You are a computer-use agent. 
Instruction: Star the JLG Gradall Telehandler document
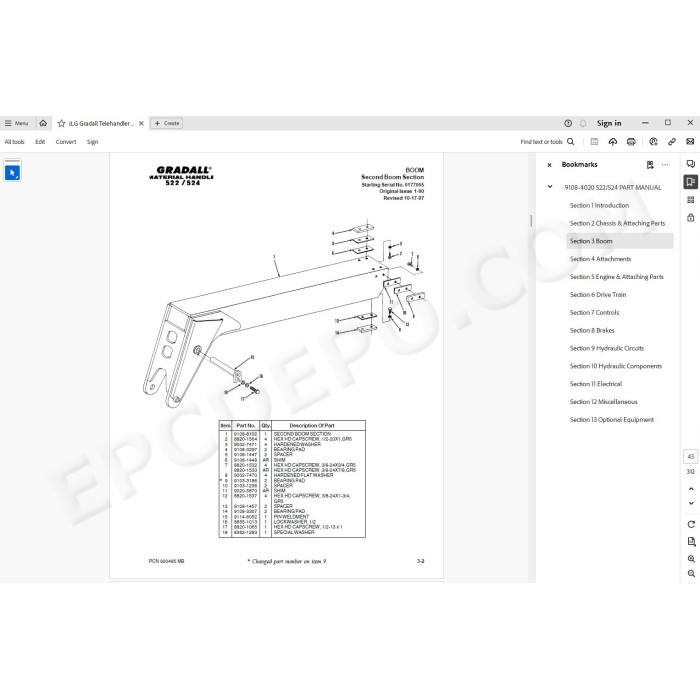click(x=62, y=123)
